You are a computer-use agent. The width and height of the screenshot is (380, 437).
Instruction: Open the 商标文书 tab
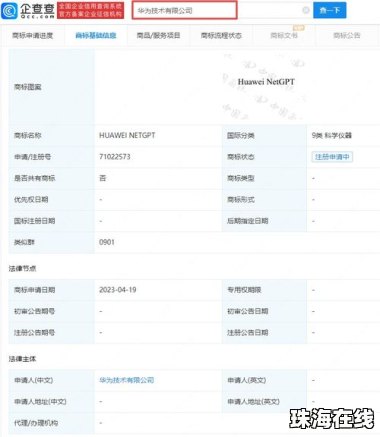[x=284, y=35]
